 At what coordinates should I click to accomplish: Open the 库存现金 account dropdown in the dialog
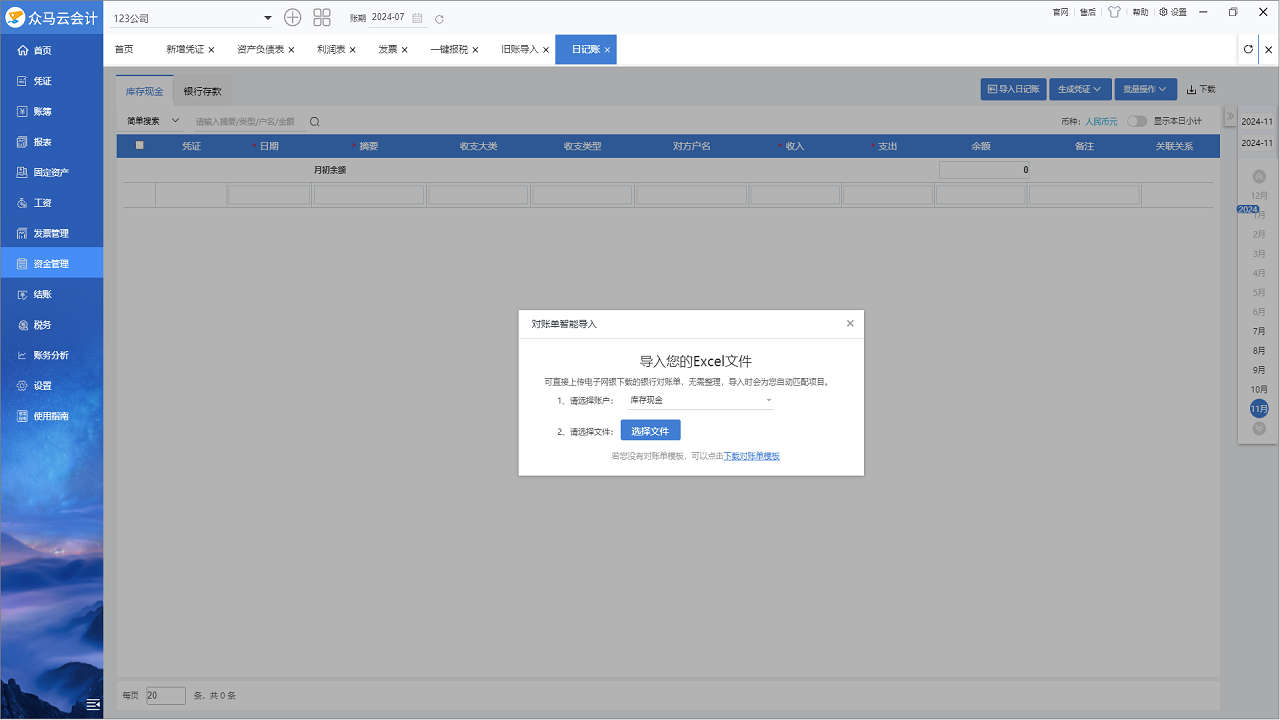coord(700,399)
